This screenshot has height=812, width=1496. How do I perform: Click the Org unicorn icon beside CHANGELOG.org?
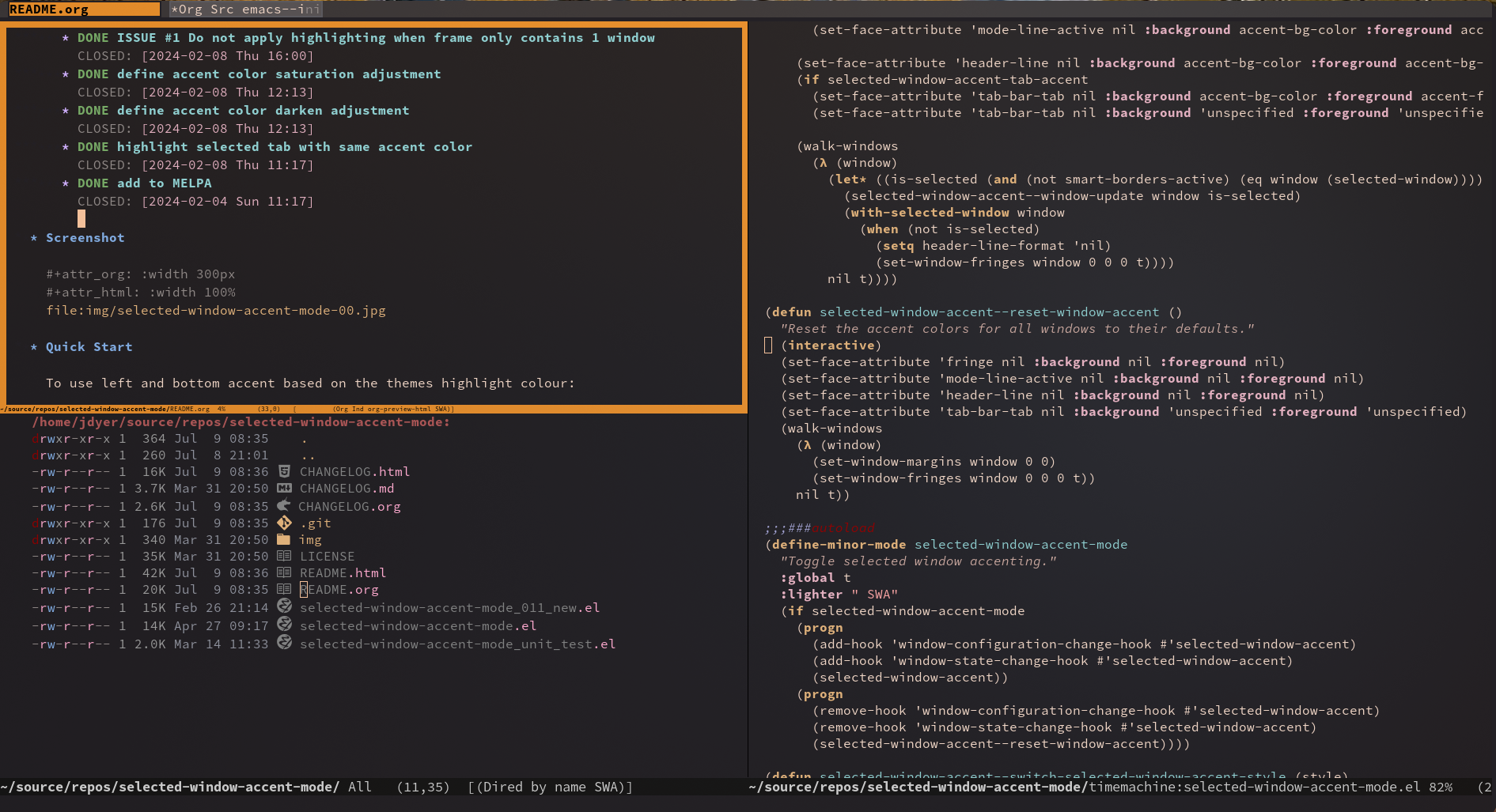click(285, 505)
